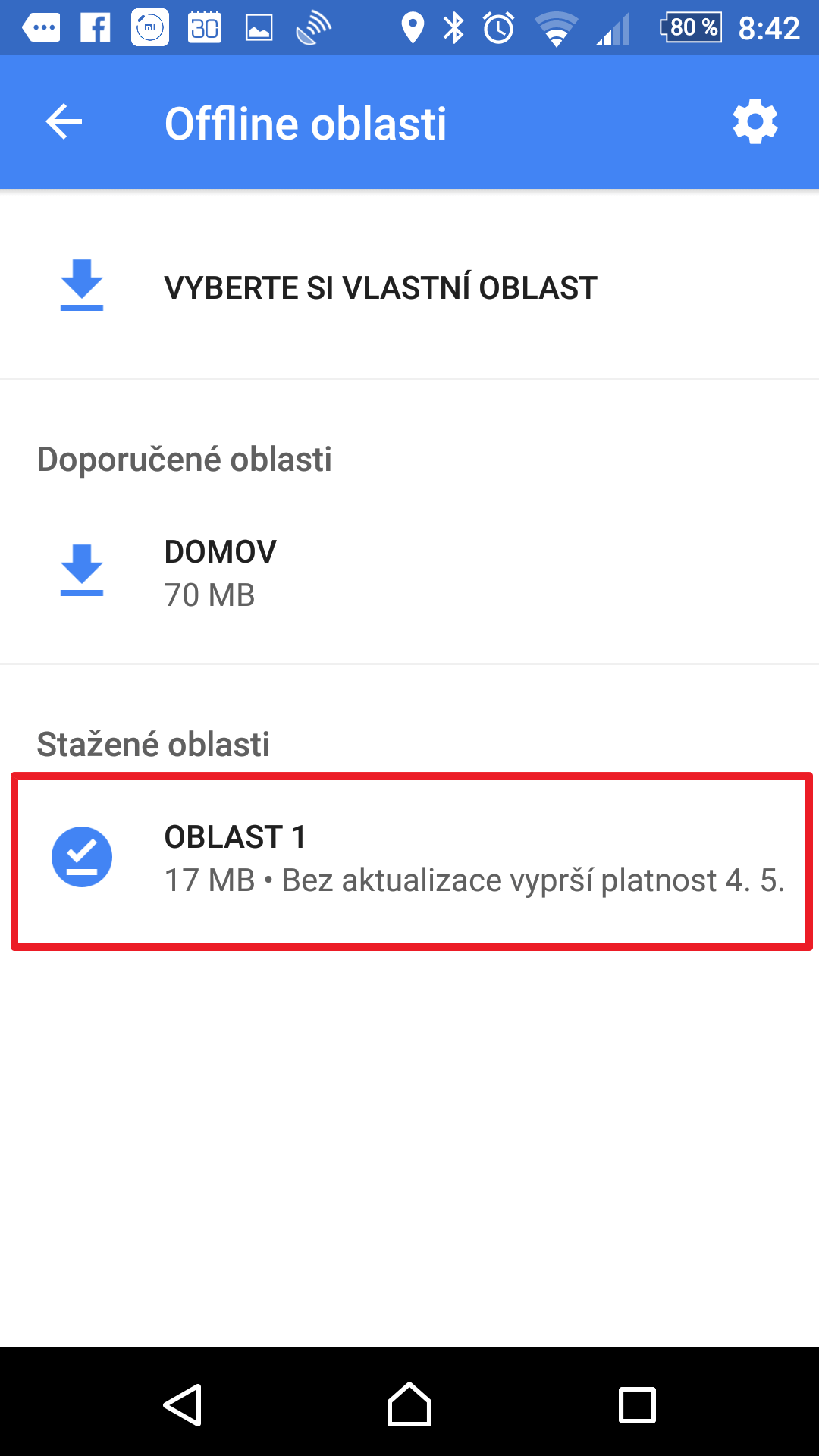Tap download icon next to custom area
819x1456 pixels.
pos(82,285)
